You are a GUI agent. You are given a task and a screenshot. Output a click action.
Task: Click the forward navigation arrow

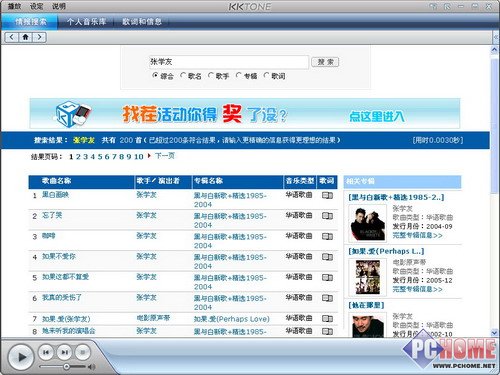pyautogui.click(x=39, y=37)
